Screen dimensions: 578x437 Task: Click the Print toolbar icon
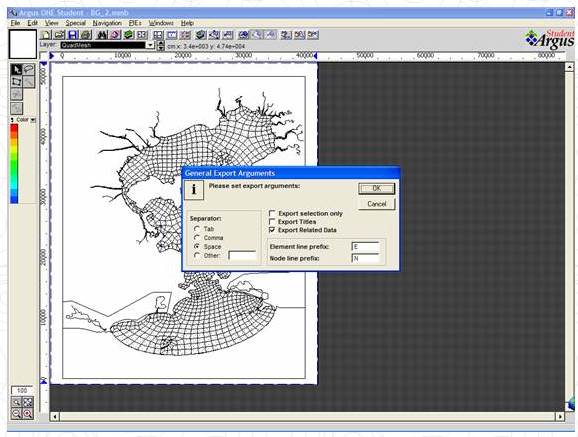86,35
